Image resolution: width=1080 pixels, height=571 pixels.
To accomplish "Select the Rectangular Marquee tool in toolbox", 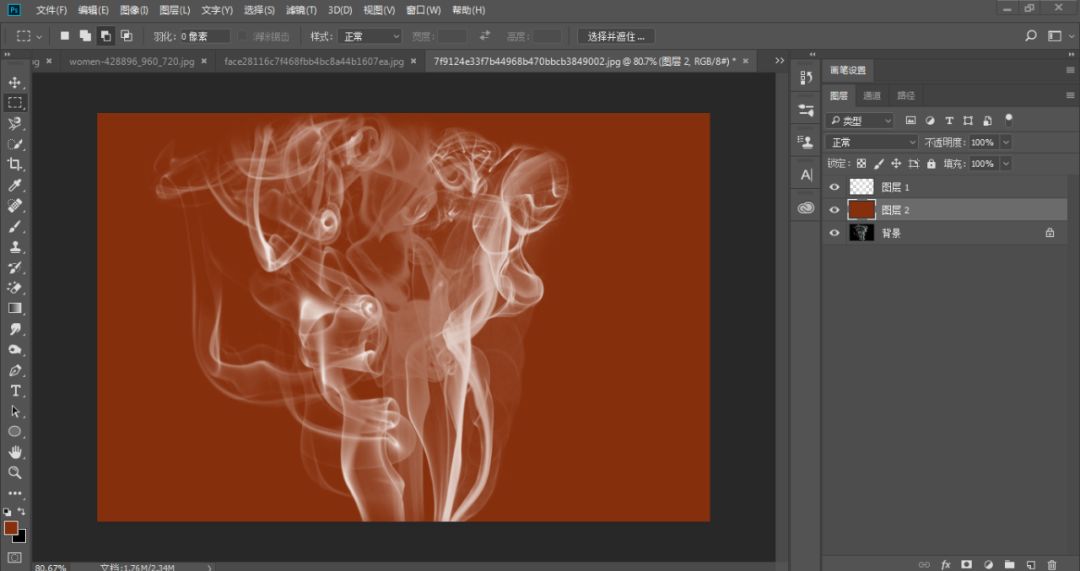I will 14,103.
